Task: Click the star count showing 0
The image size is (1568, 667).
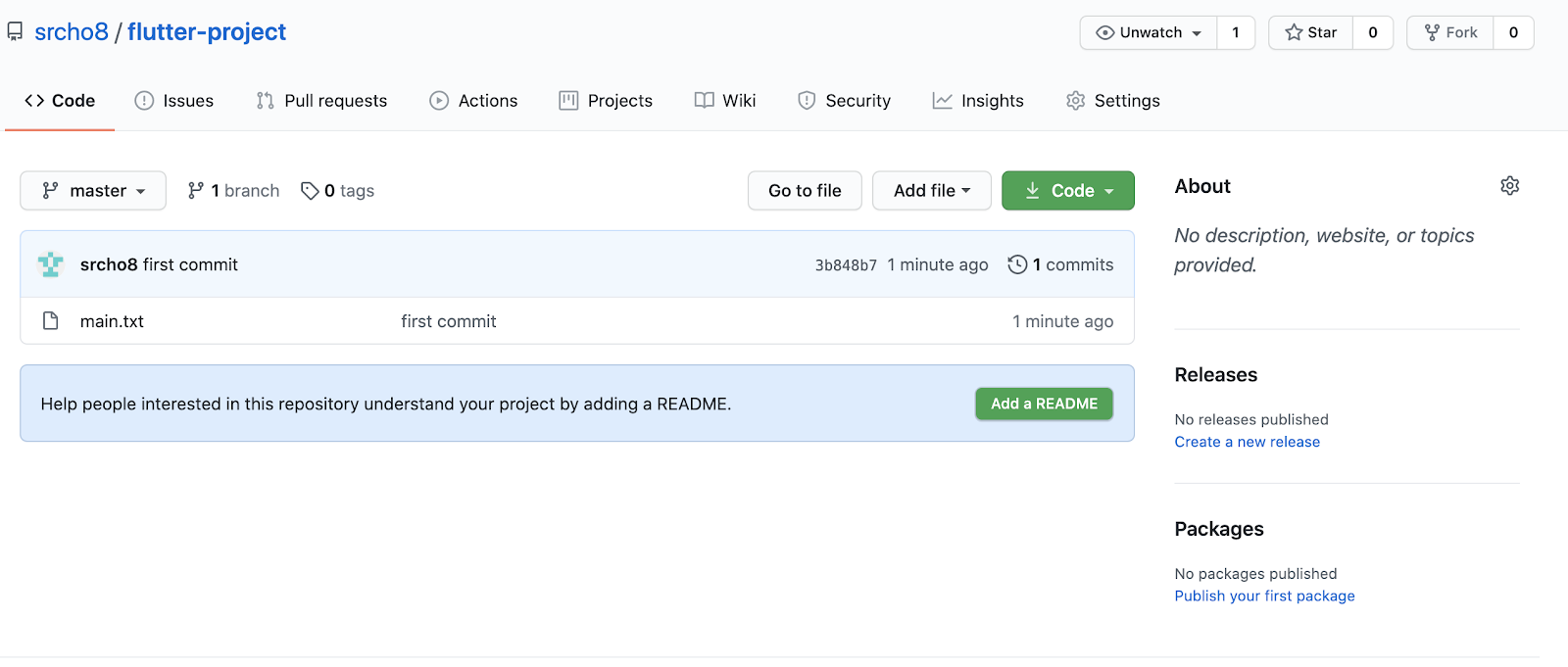Action: point(1373,32)
